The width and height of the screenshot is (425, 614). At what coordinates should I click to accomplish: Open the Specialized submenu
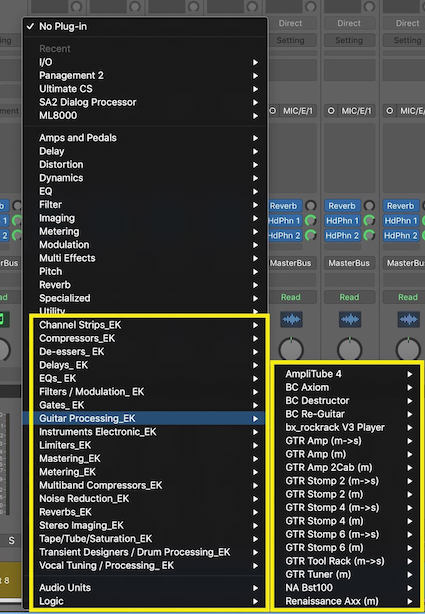[145, 298]
